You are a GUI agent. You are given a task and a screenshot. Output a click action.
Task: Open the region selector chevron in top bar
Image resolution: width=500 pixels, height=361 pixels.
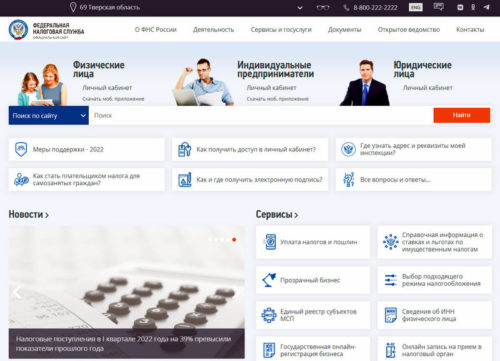(300, 7)
